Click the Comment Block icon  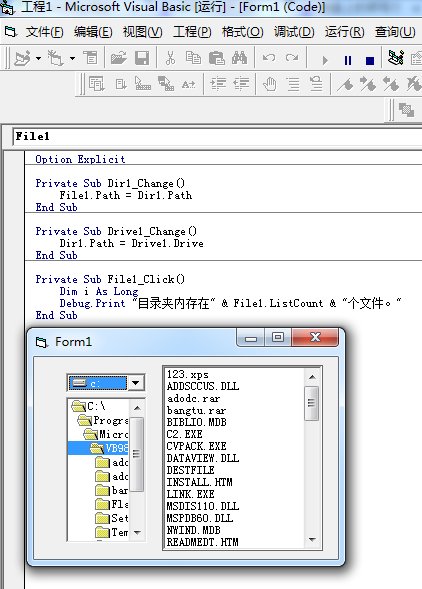[293, 84]
